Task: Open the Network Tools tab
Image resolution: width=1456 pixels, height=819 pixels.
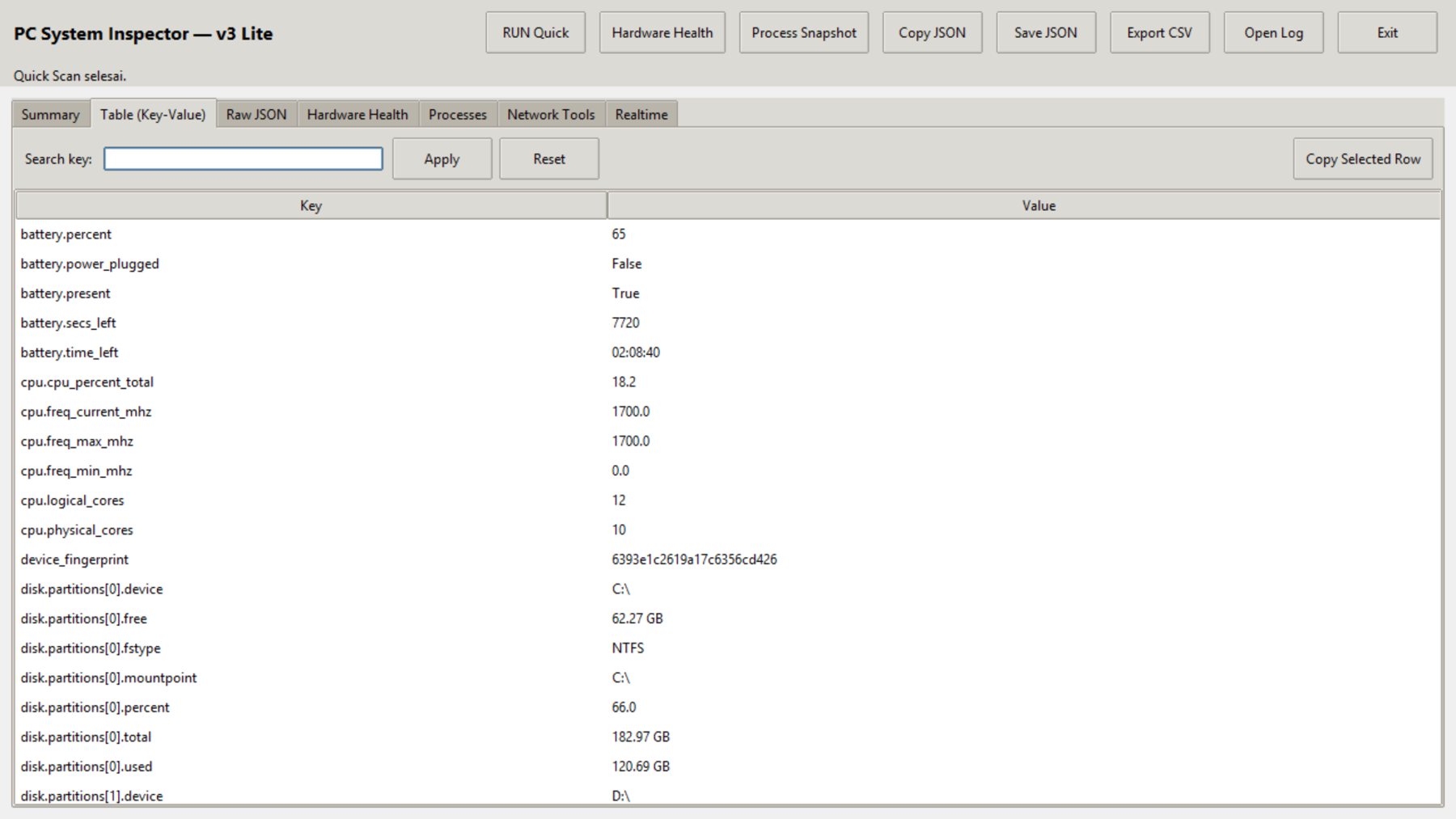Action: pyautogui.click(x=550, y=114)
